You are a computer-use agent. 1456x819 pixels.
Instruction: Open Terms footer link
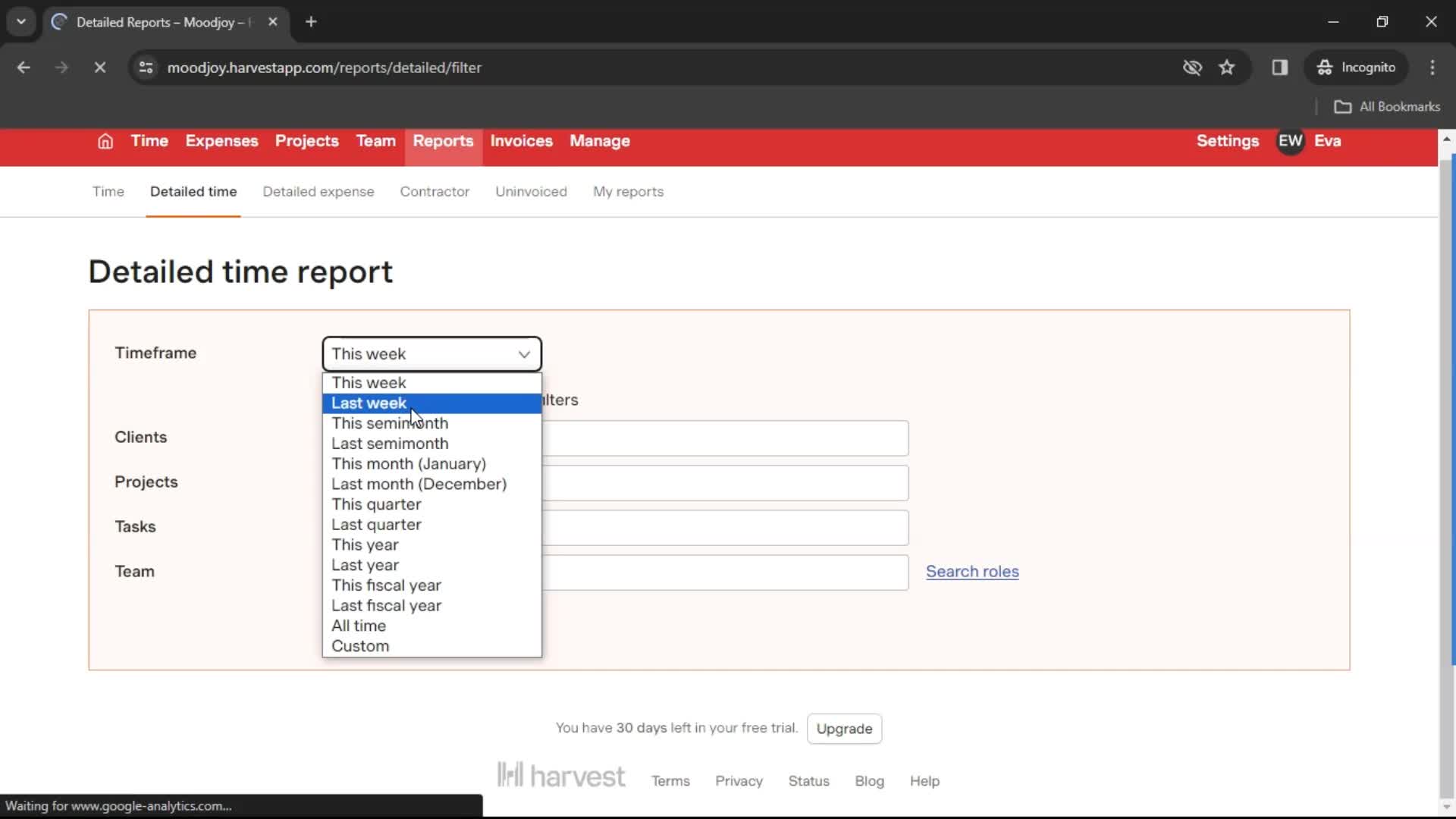(670, 781)
